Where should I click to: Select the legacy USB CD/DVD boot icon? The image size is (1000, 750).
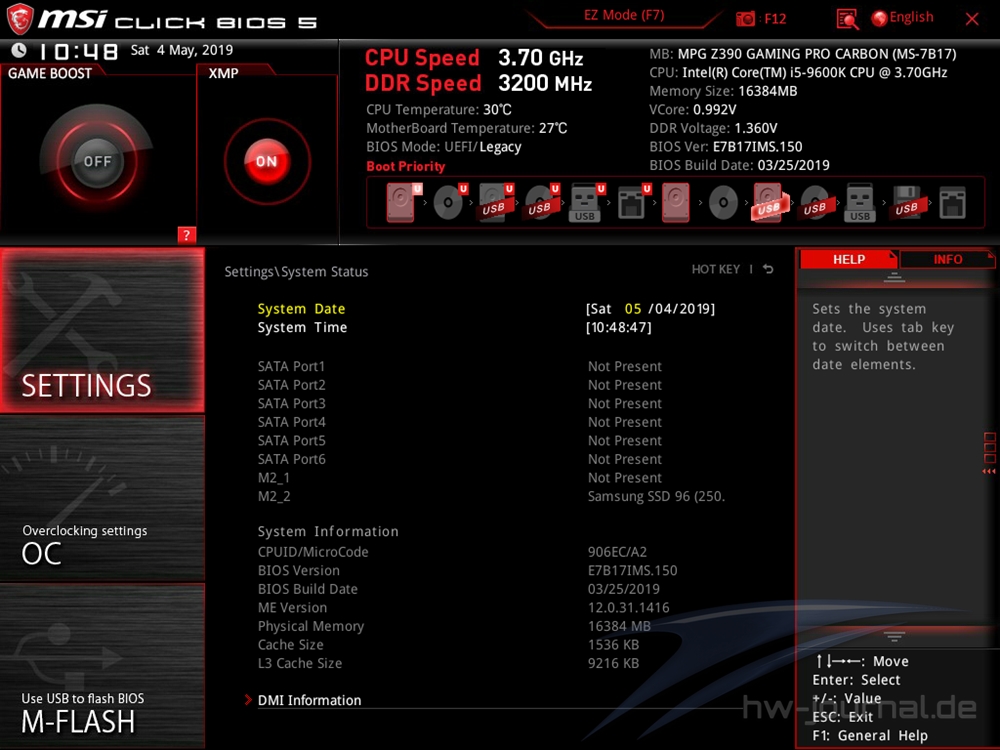point(815,203)
